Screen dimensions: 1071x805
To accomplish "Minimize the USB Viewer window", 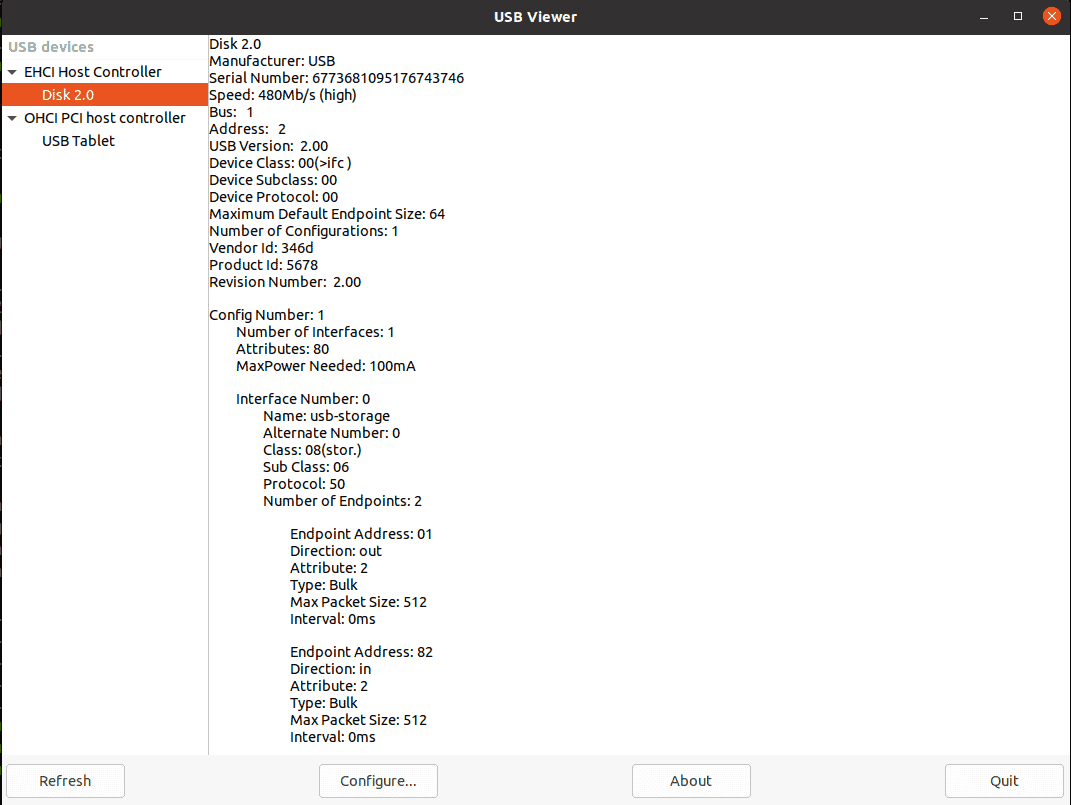I will pos(983,16).
